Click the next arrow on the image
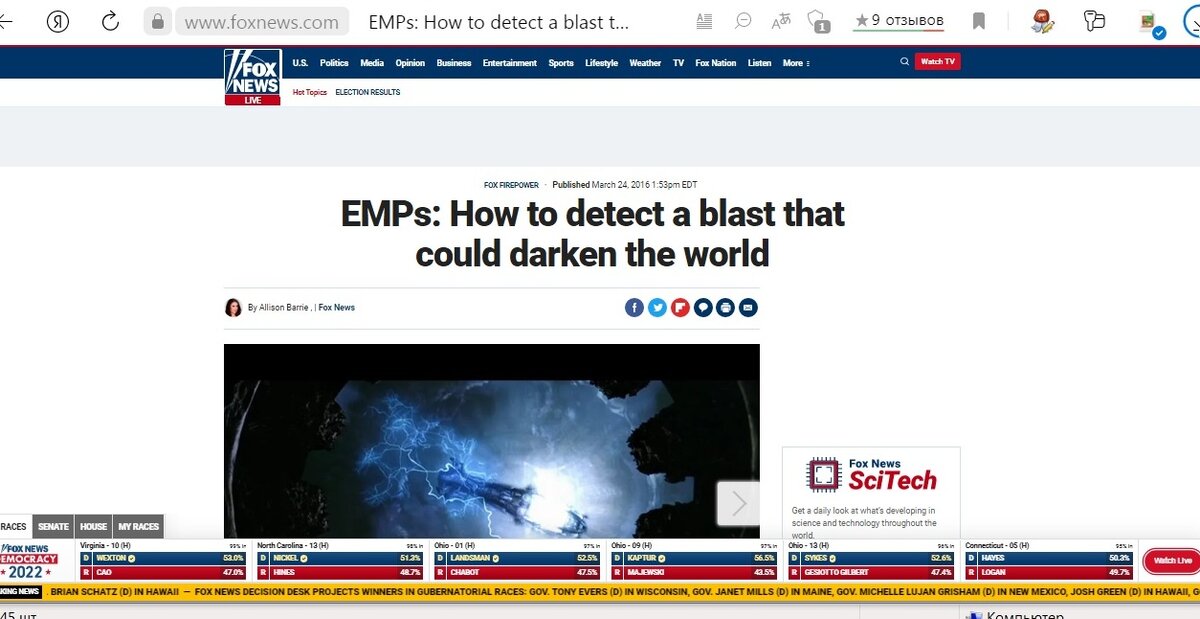 738,503
